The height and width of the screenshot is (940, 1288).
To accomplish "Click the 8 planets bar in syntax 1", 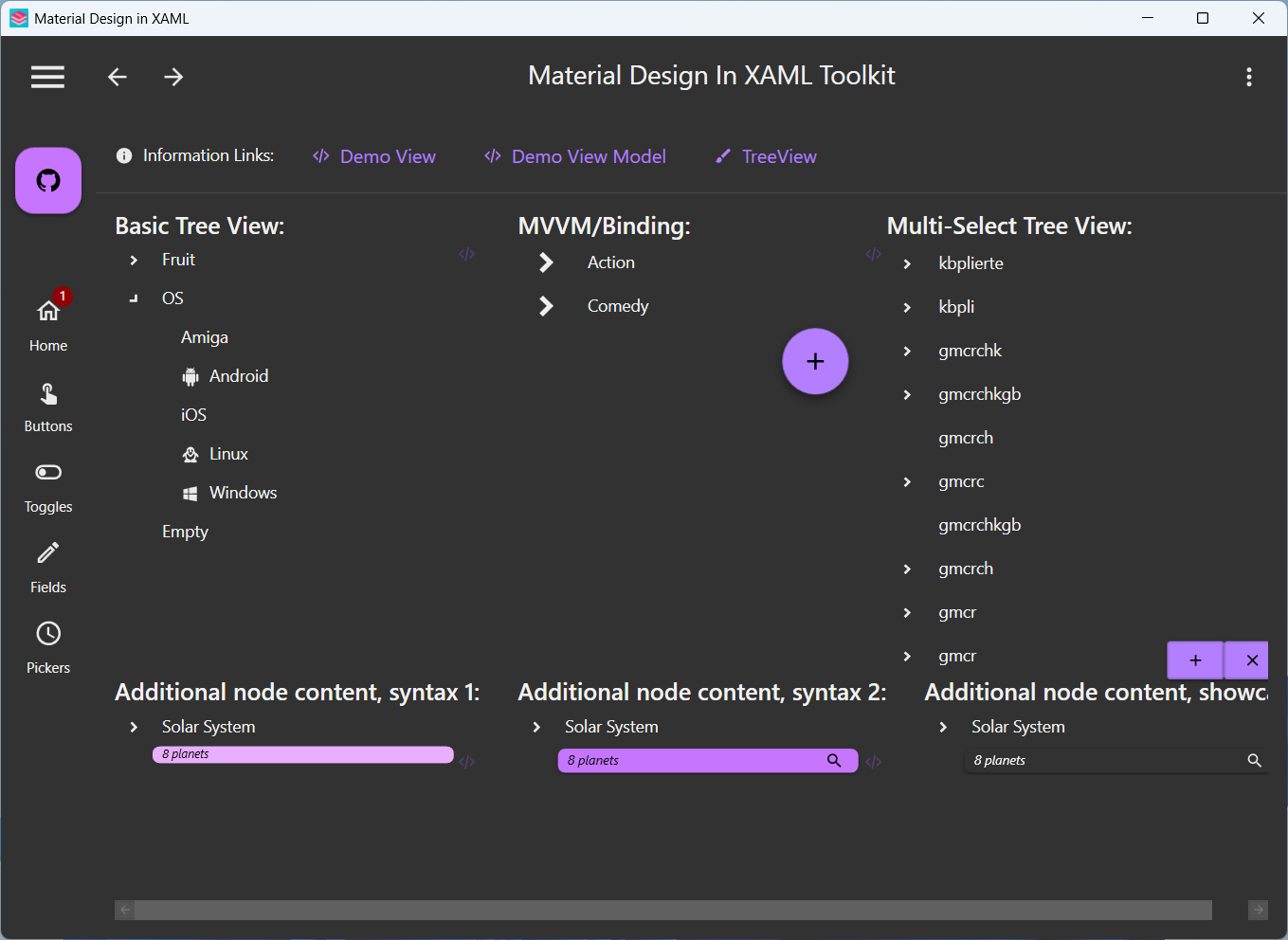I will tap(303, 754).
